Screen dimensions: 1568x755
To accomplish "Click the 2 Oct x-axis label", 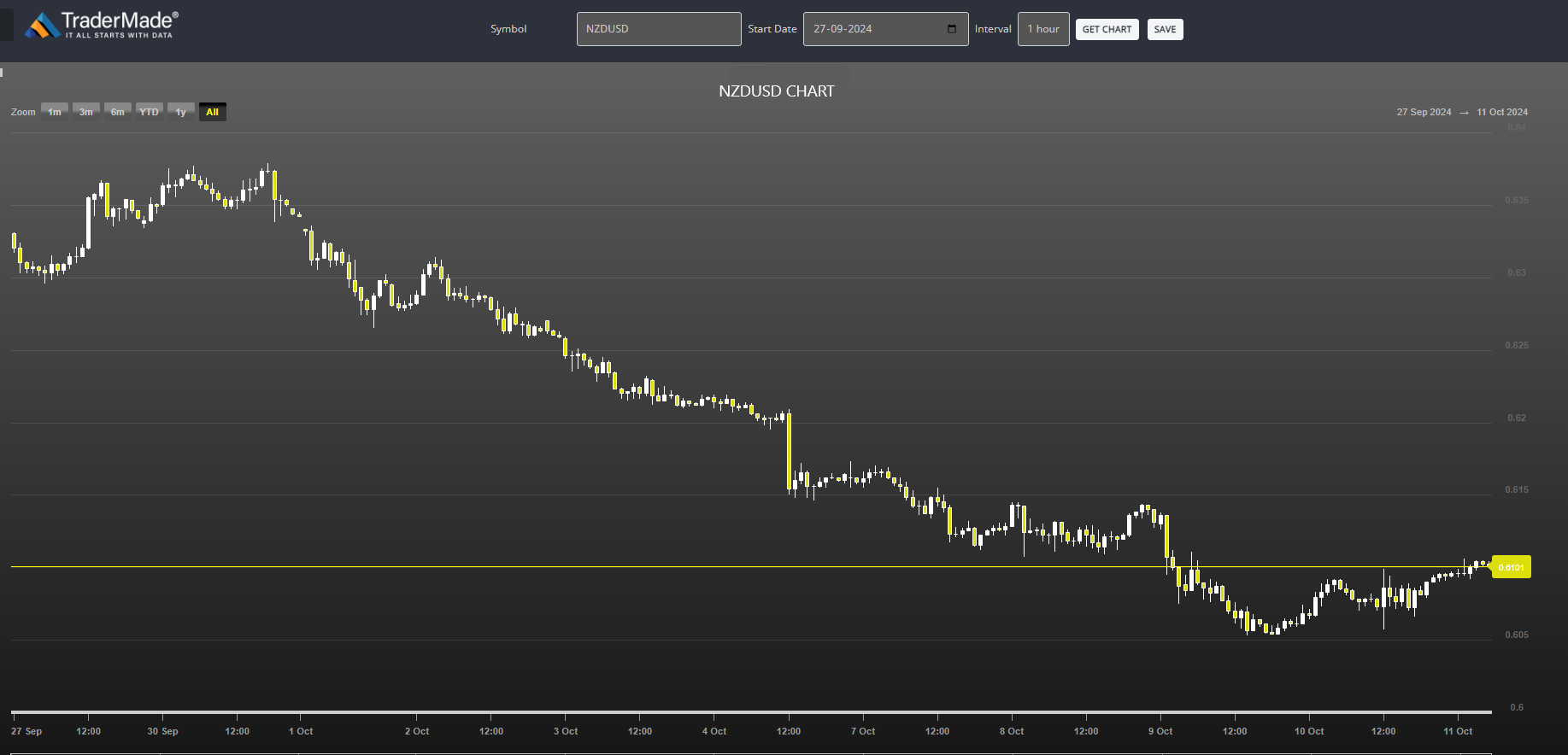I will pyautogui.click(x=417, y=731).
